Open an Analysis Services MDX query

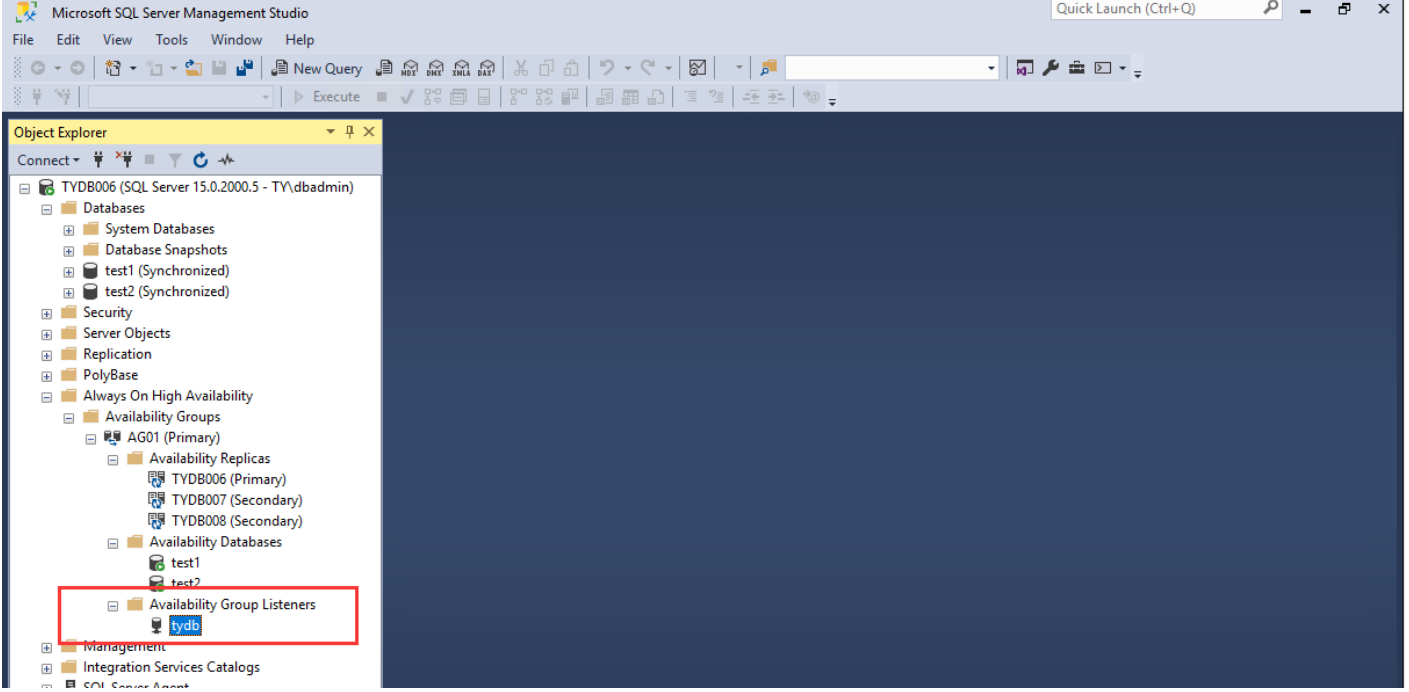coord(410,68)
